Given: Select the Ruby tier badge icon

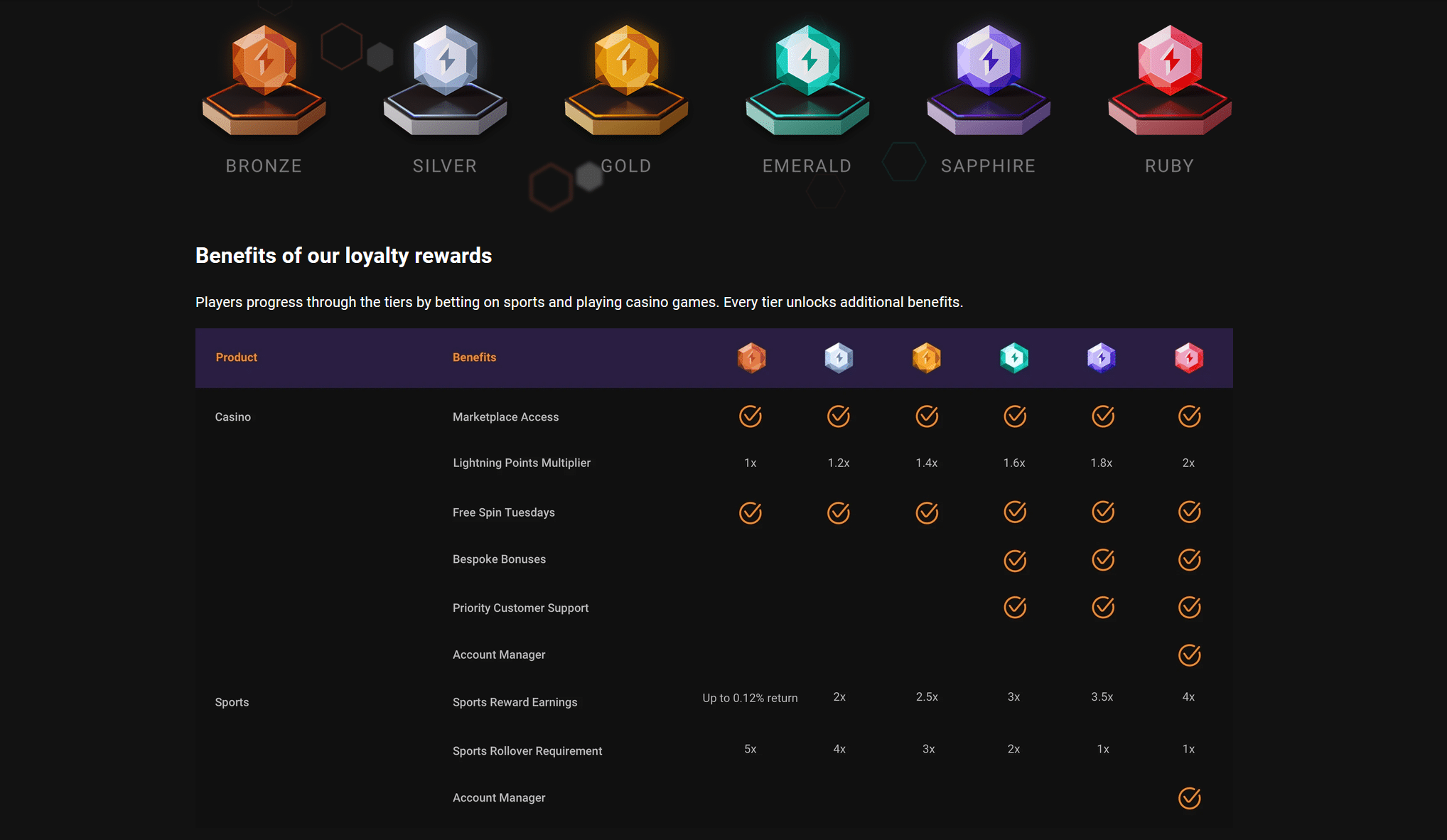Looking at the screenshot, I should (x=1169, y=75).
